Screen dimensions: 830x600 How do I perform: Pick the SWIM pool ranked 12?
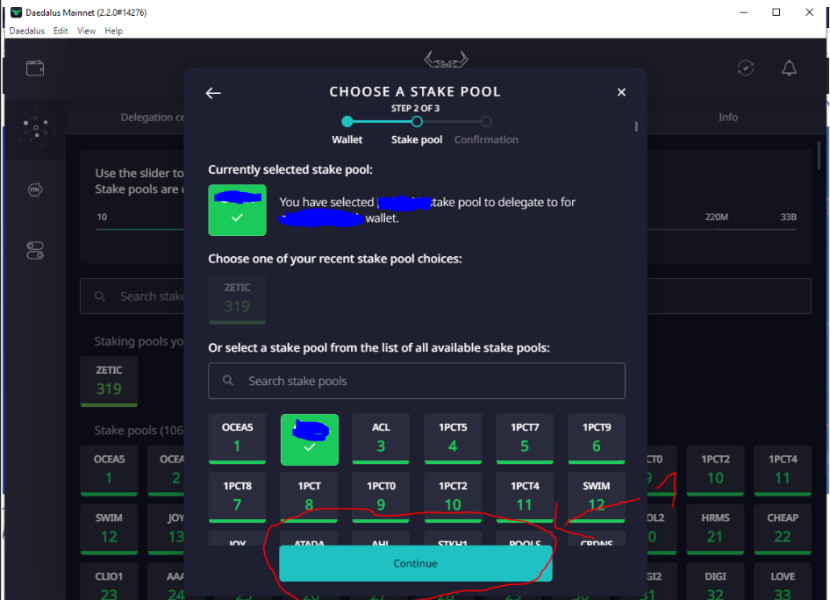point(597,497)
